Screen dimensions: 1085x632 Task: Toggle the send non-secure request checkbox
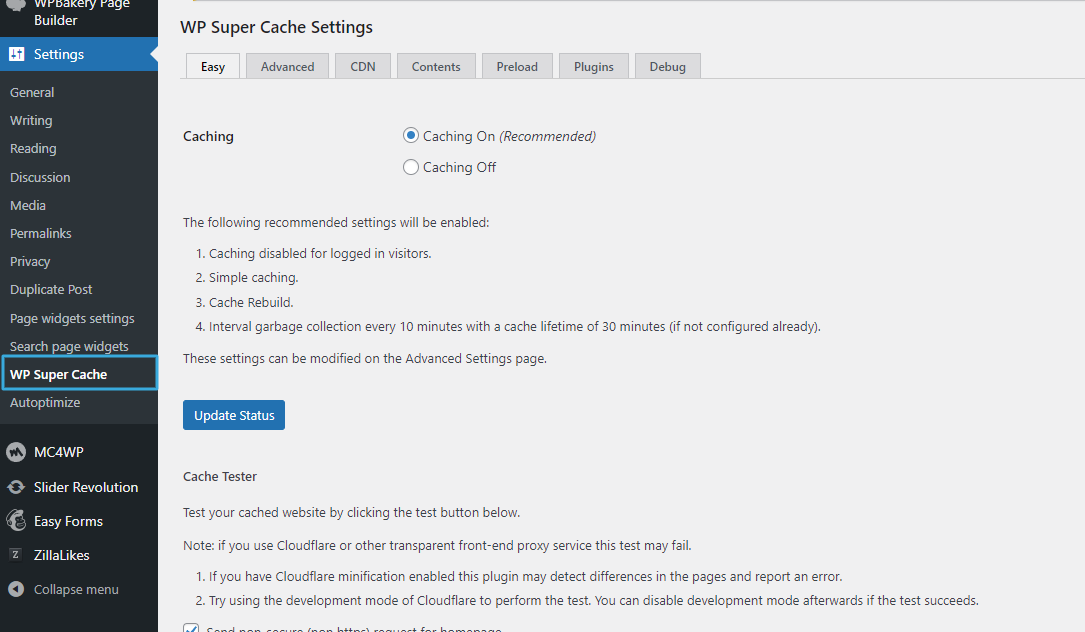(191, 628)
